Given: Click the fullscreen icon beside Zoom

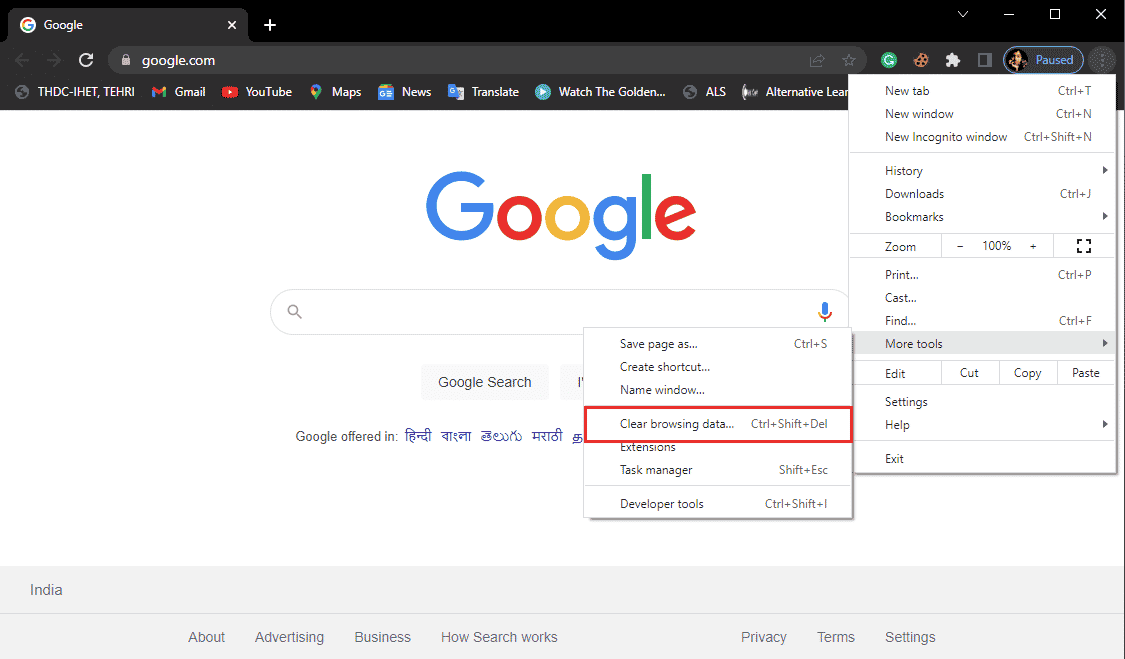Looking at the screenshot, I should pyautogui.click(x=1083, y=246).
